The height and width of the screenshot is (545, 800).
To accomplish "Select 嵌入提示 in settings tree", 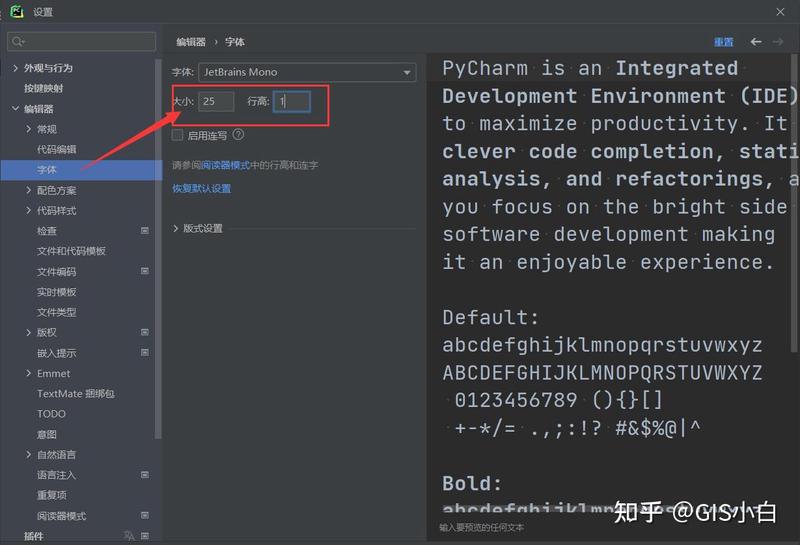I will click(x=57, y=353).
